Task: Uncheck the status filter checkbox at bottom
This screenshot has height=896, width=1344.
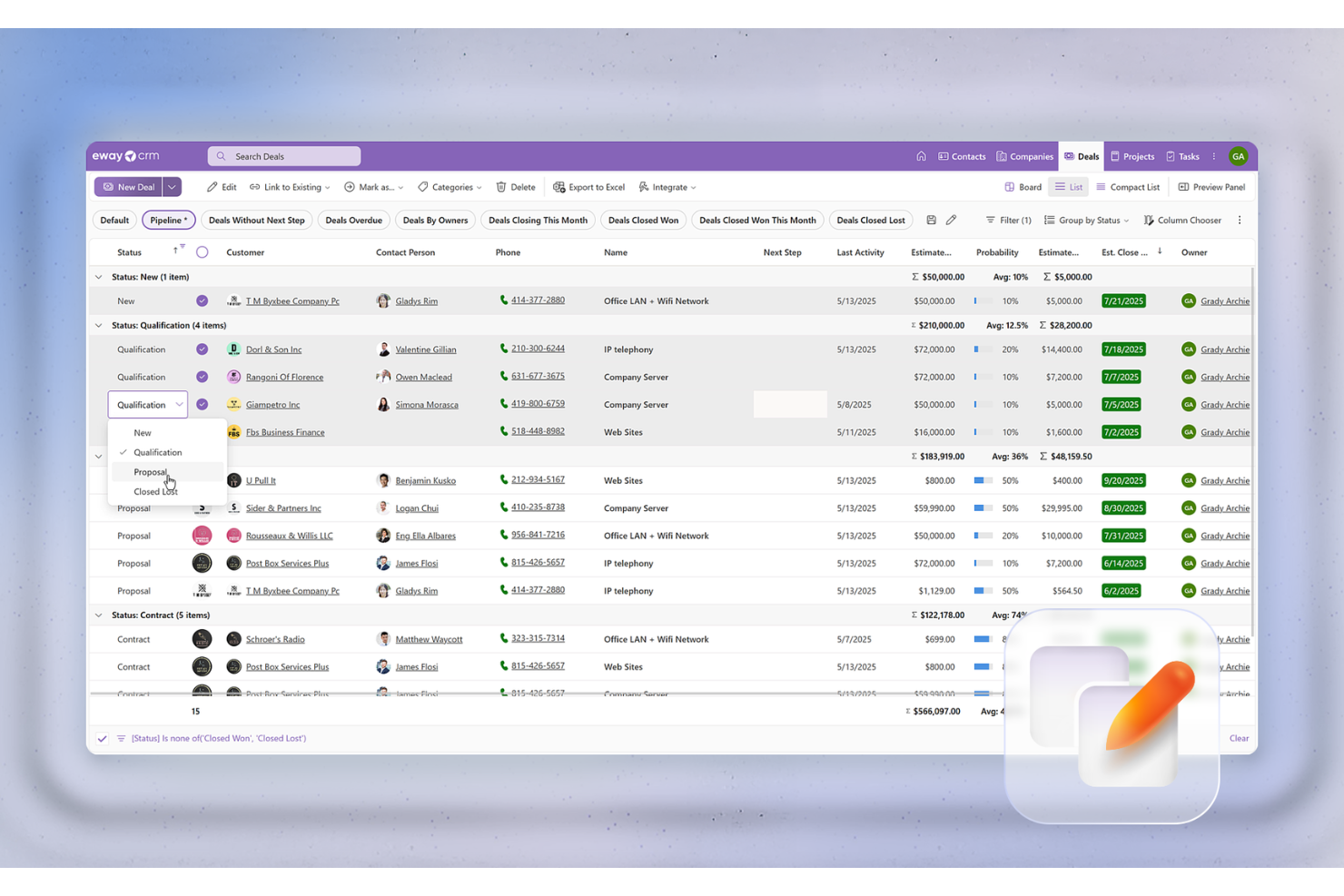Action: coord(102,738)
